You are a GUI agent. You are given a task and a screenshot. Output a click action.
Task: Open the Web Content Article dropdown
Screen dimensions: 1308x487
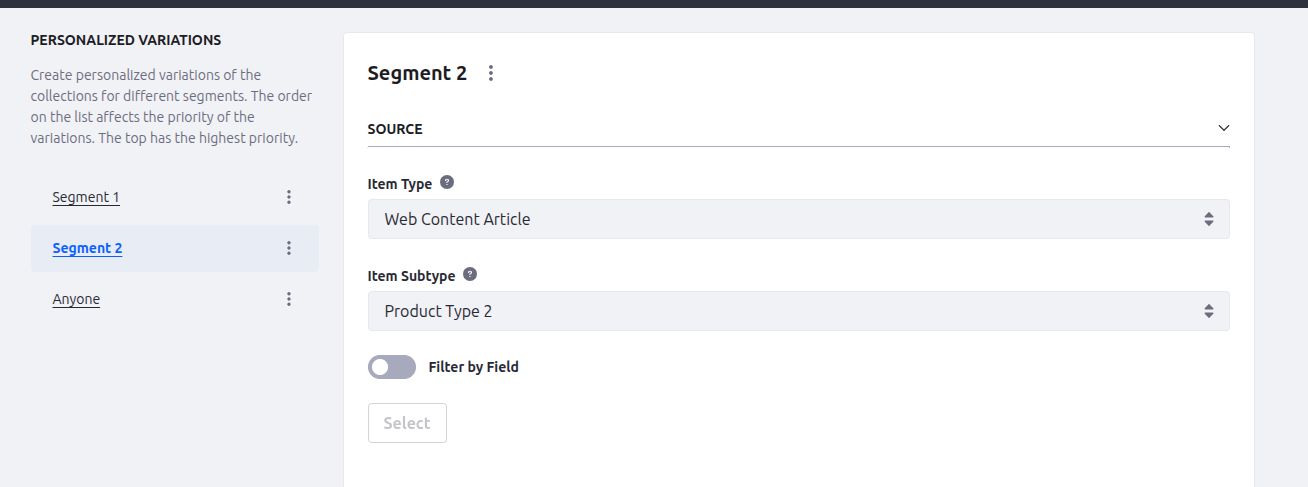click(x=798, y=219)
